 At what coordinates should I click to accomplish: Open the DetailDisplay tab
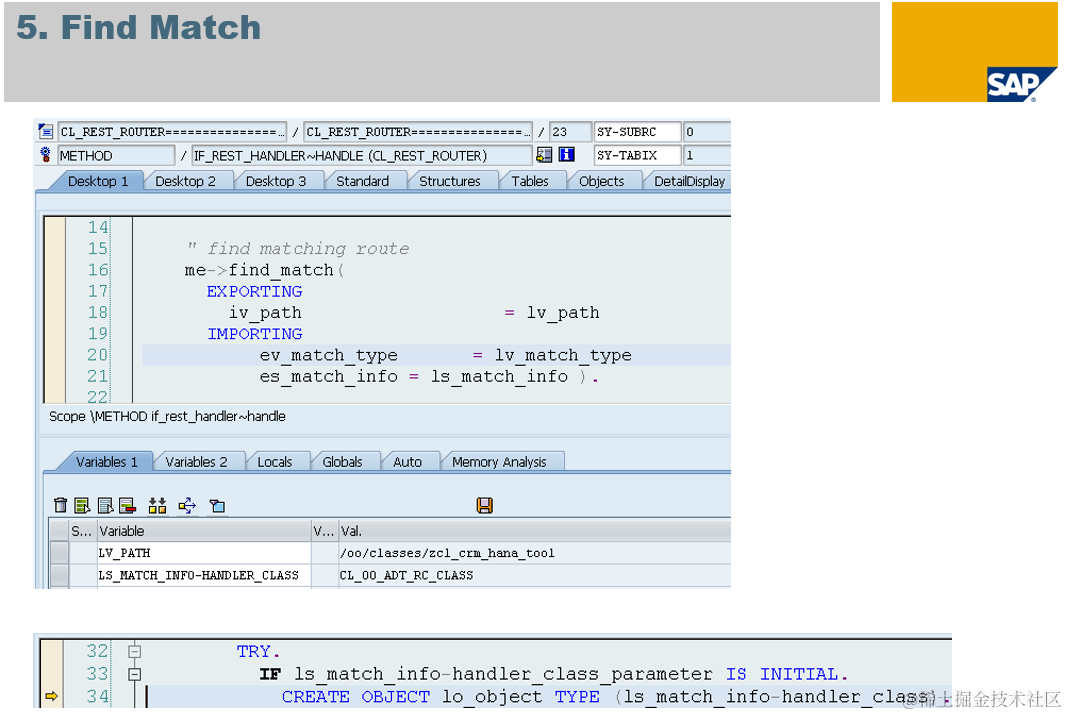pos(689,181)
